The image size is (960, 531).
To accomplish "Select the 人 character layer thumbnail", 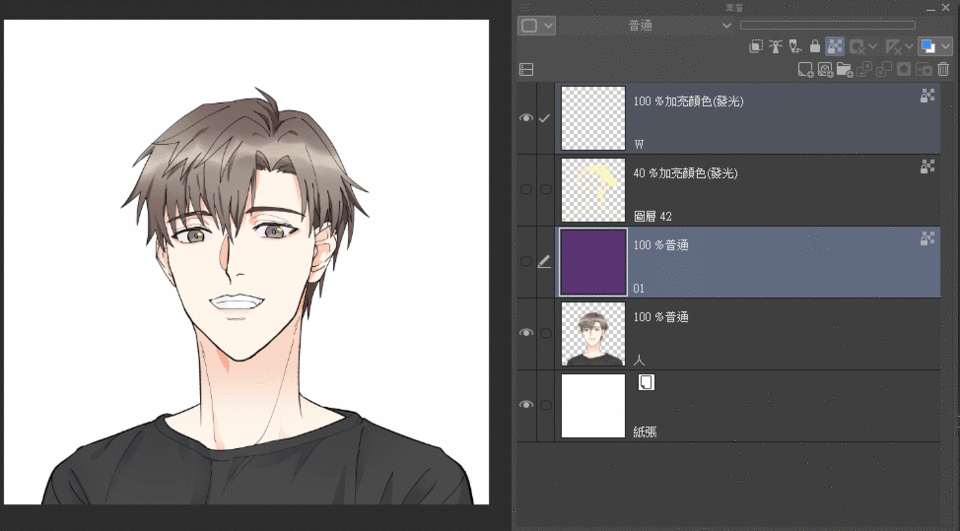I will point(593,333).
